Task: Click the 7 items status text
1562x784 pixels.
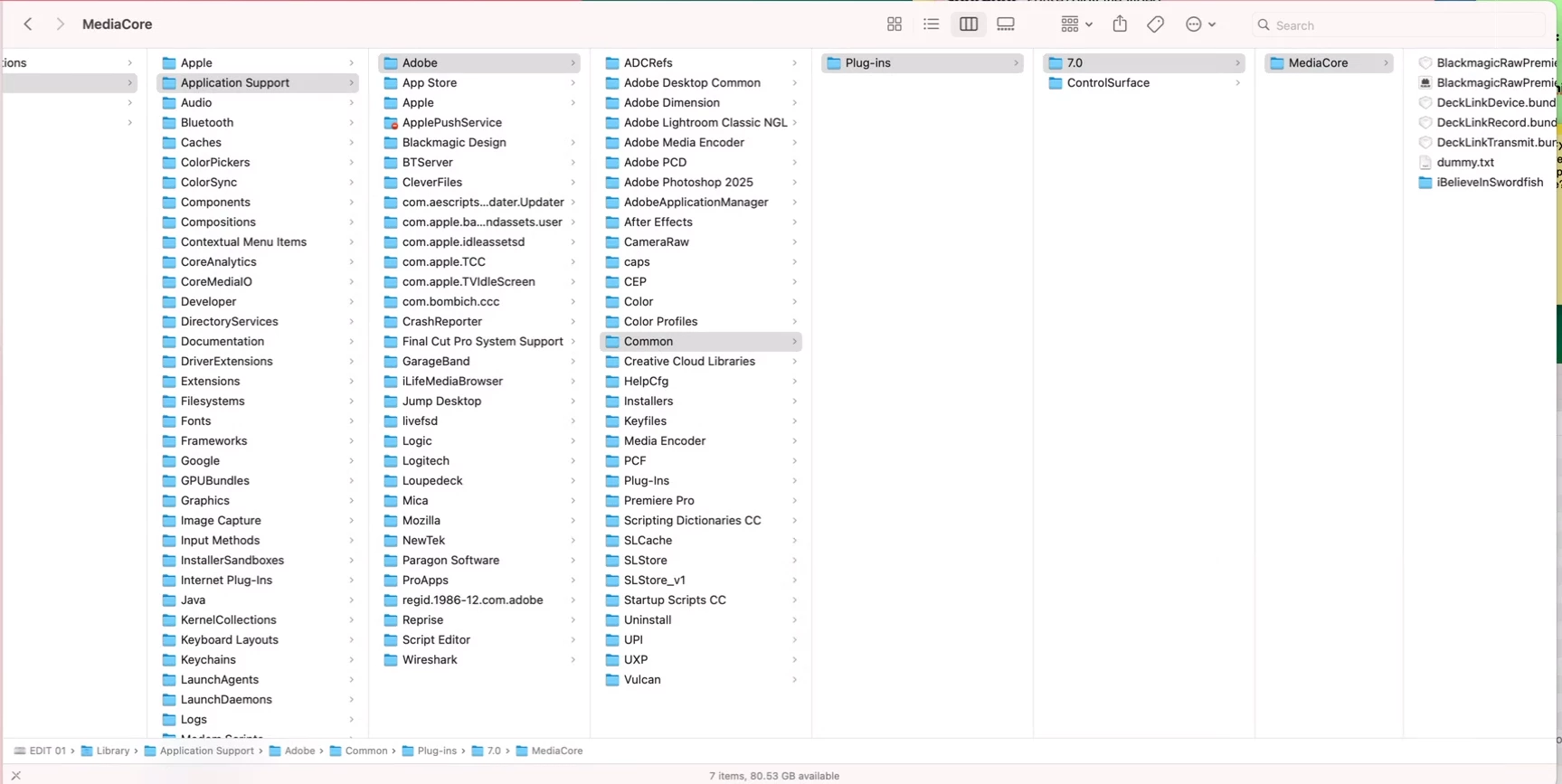Action: (774, 776)
